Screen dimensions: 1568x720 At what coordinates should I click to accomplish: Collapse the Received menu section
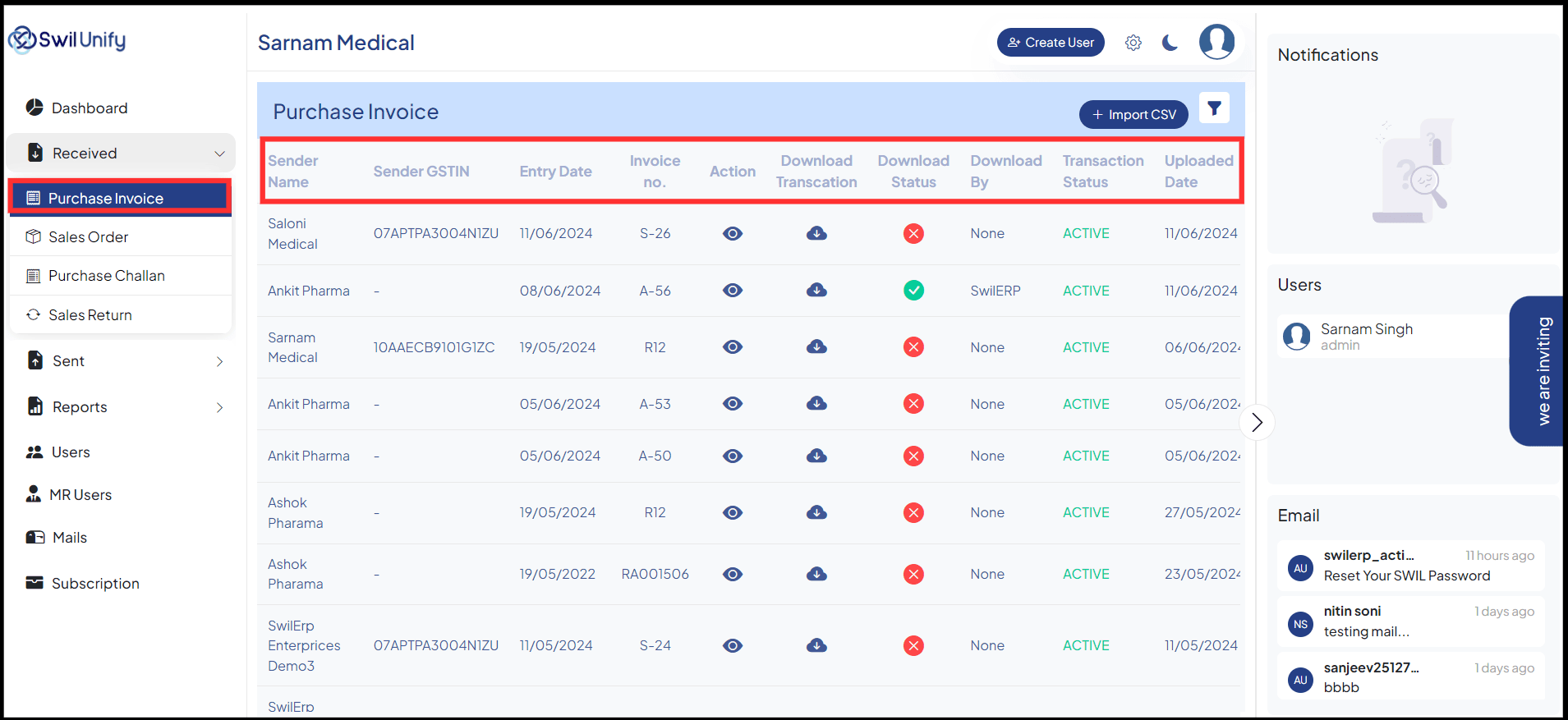pyautogui.click(x=121, y=154)
